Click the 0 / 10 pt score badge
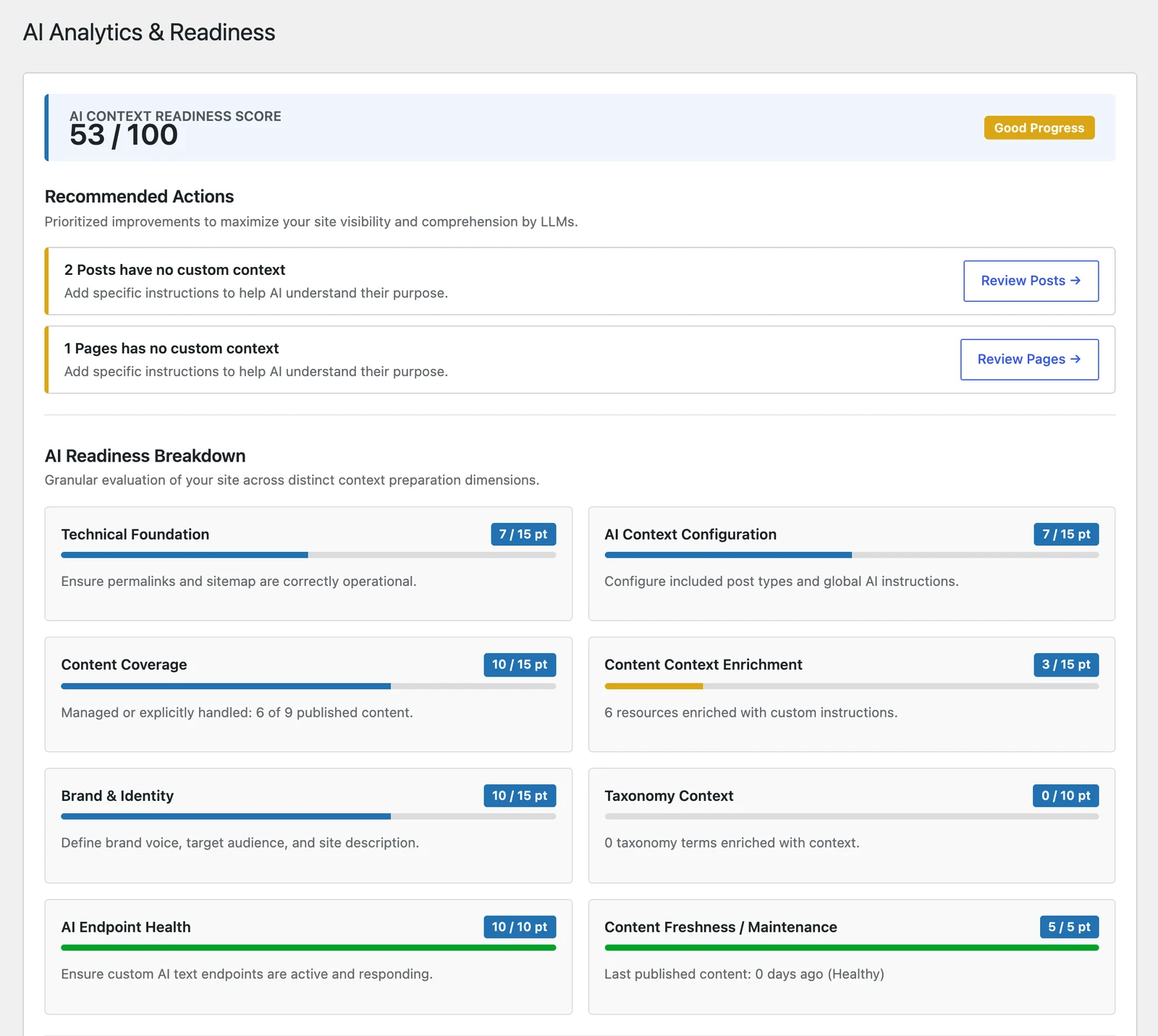This screenshot has width=1158, height=1036. click(1065, 796)
